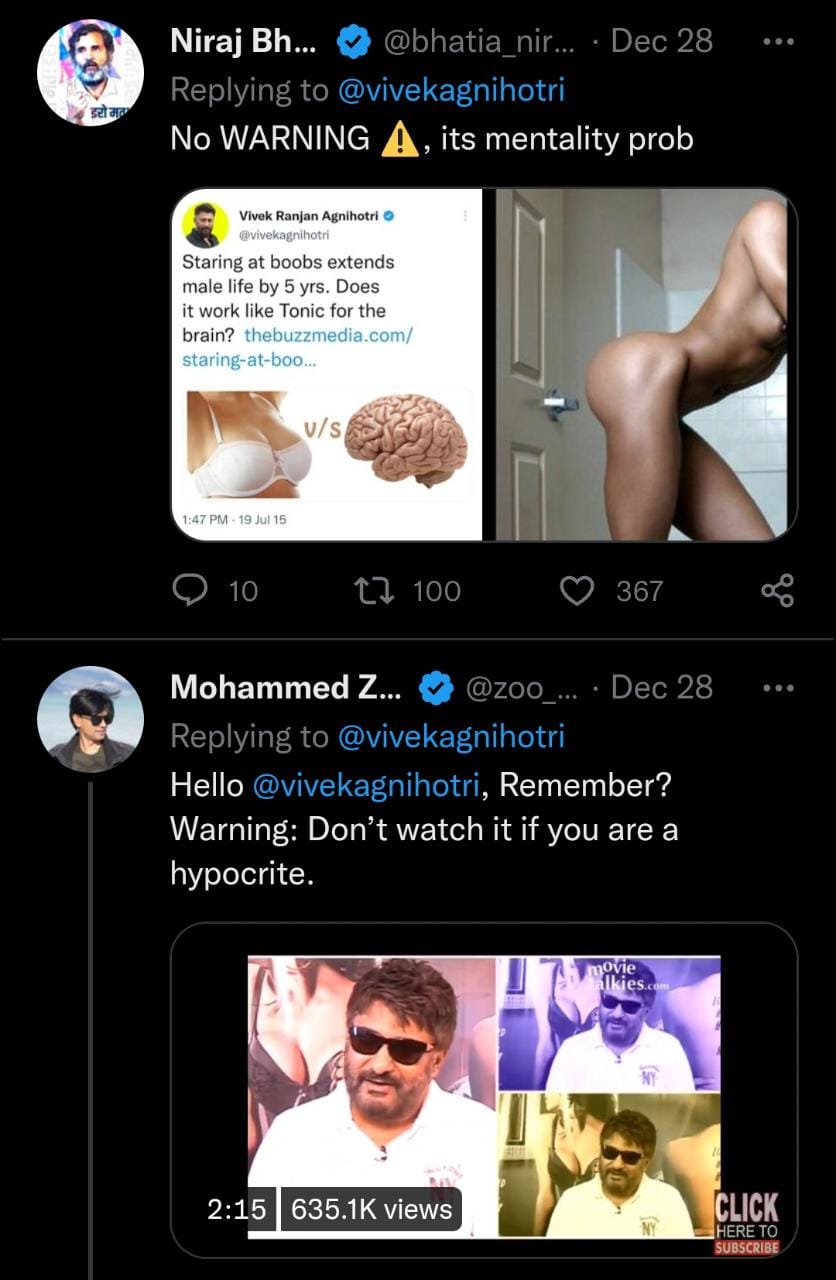Open the @vivekagnihotri link in Niraj's reply
The height and width of the screenshot is (1280, 836).
coord(452,90)
